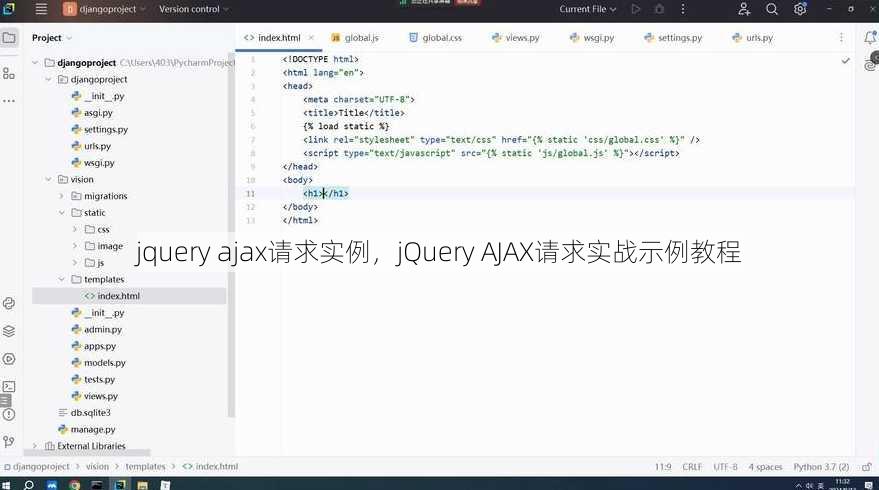Click the inspection checkmark in editor
Image resolution: width=879 pixels, height=490 pixels.
point(845,61)
